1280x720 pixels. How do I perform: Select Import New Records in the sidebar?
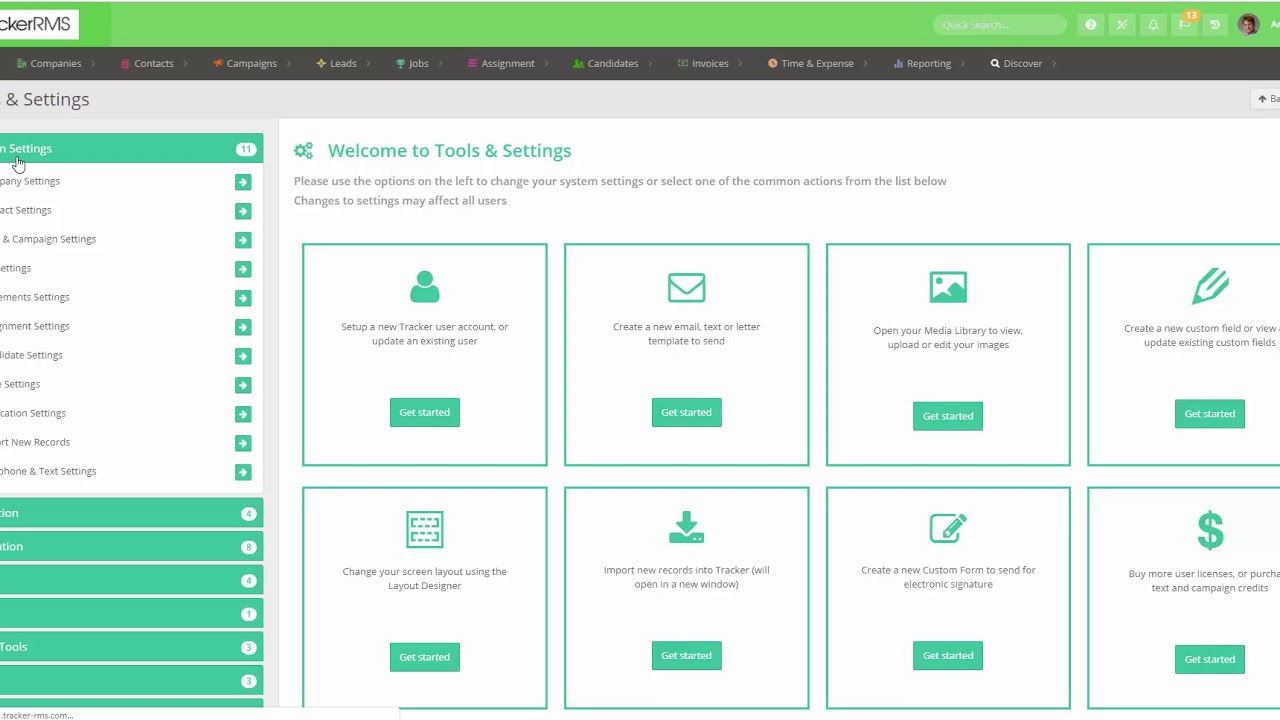[35, 442]
